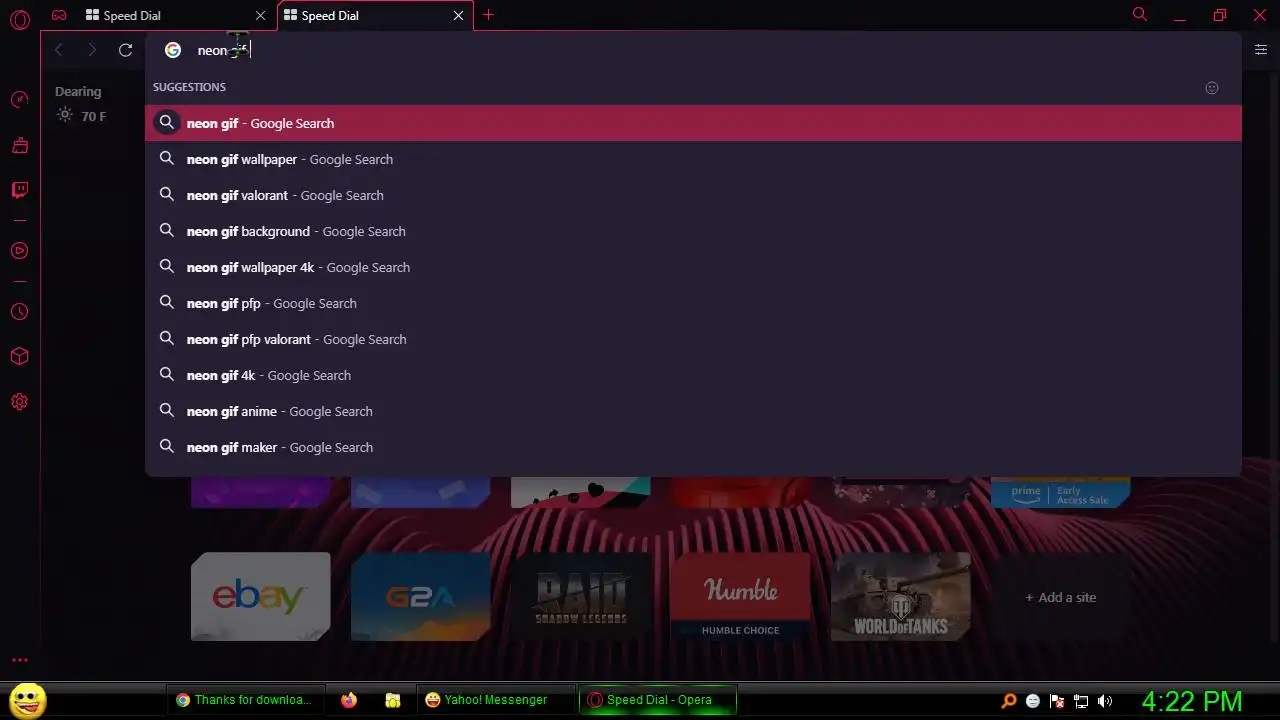Click the 4:22 PM taskbar clock

pos(1192,701)
